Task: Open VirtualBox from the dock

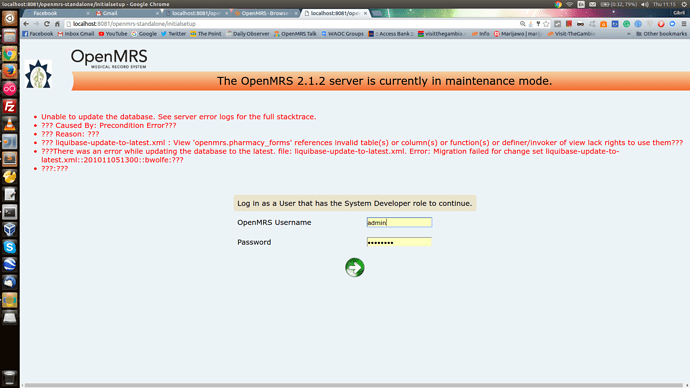Action: click(x=10, y=230)
